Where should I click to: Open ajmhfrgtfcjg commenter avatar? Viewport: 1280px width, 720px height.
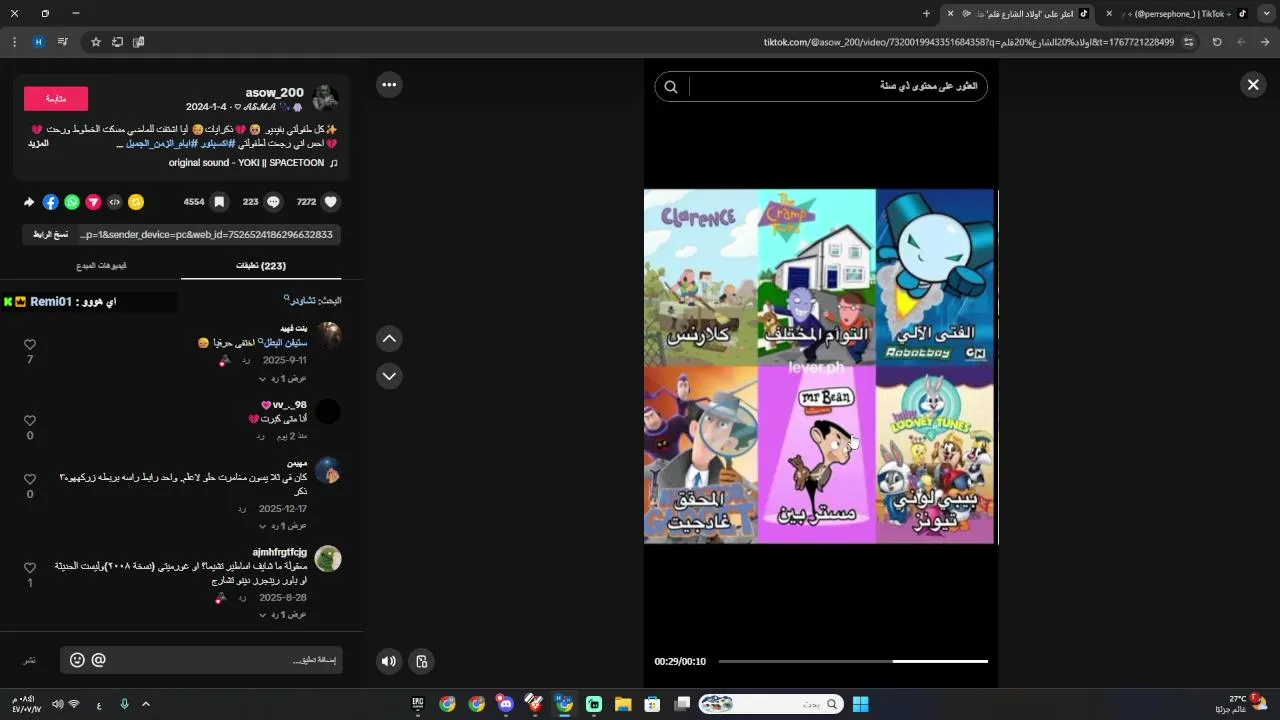pos(328,559)
